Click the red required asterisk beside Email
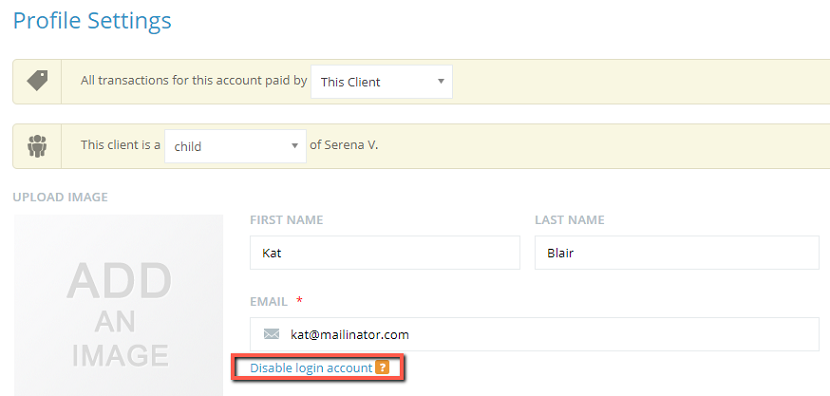This screenshot has width=830, height=396. (x=300, y=301)
